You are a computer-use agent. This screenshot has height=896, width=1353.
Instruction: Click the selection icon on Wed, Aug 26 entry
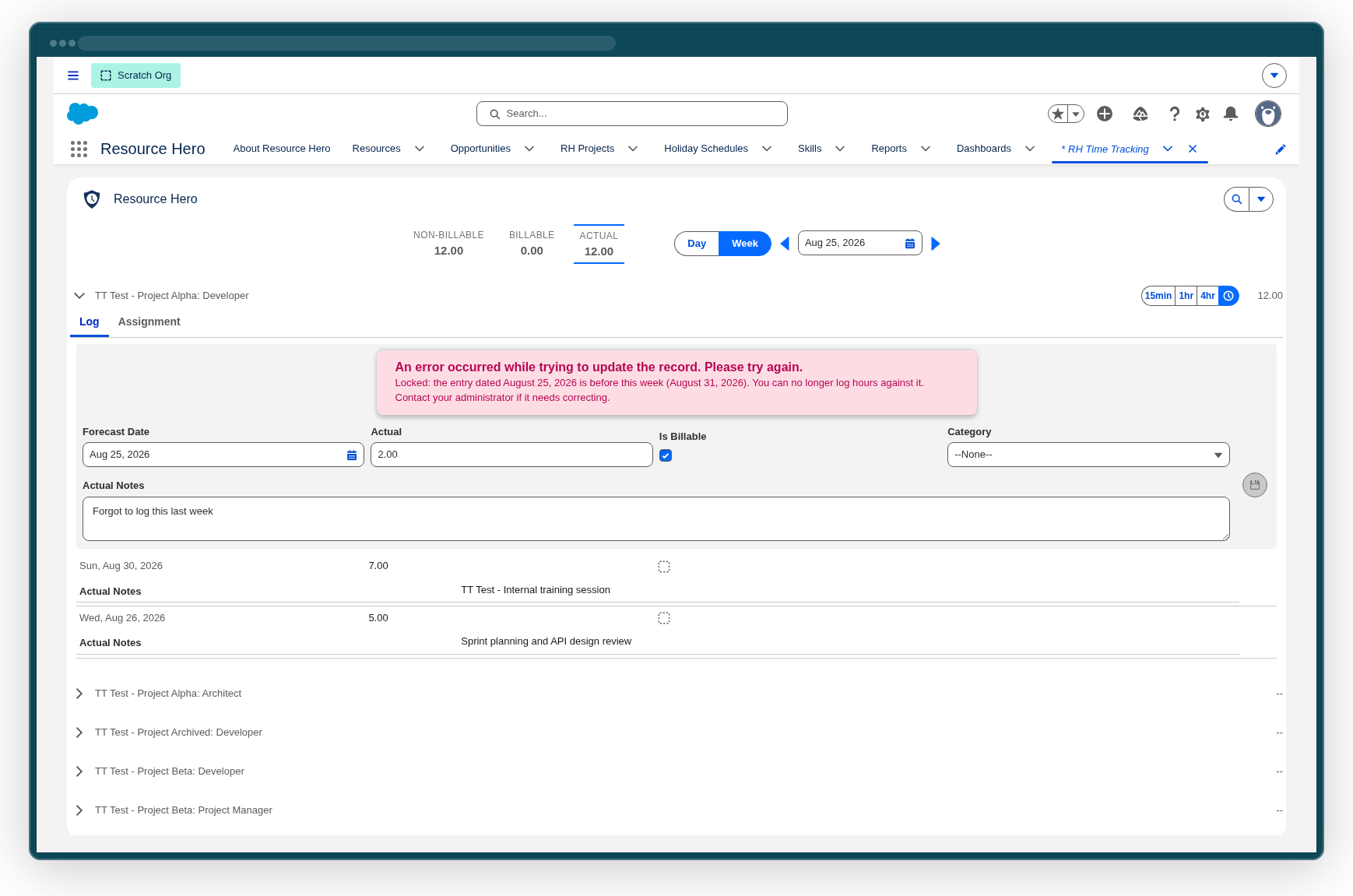pyautogui.click(x=664, y=618)
